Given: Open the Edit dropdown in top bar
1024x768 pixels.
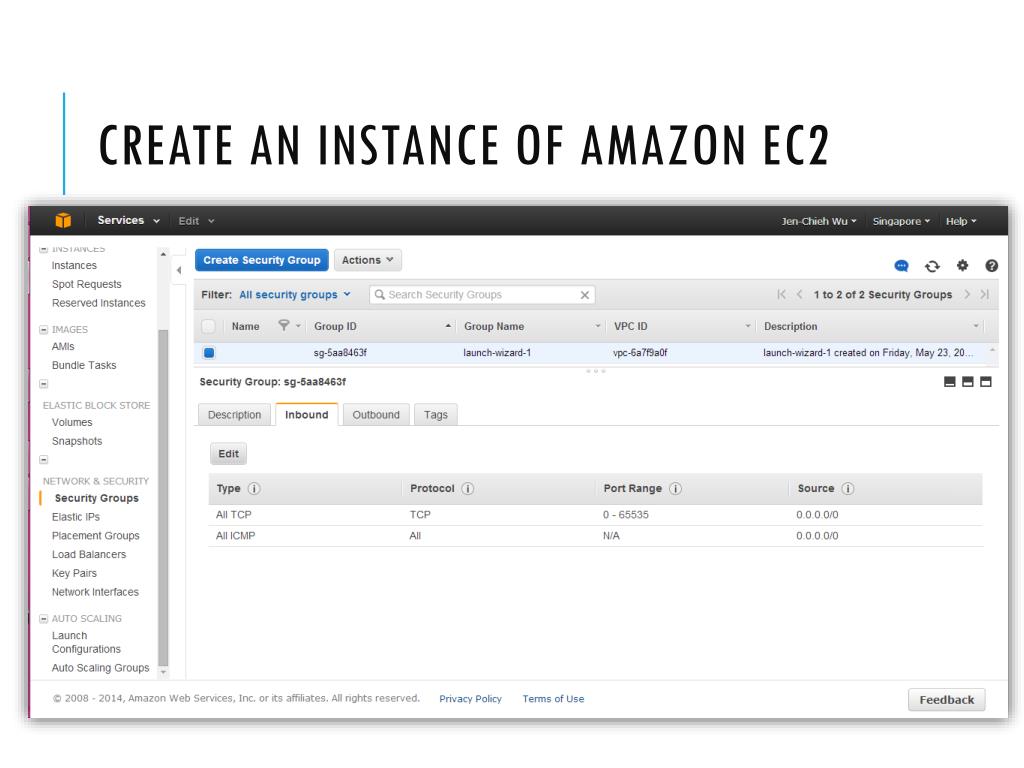Looking at the screenshot, I should (x=196, y=221).
